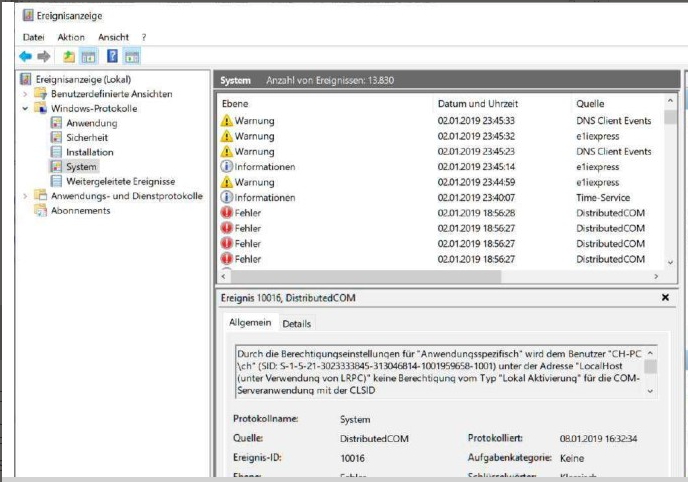Screen dimensions: 688x482
Task: Open the Anwendung log
Action: [x=92, y=123]
